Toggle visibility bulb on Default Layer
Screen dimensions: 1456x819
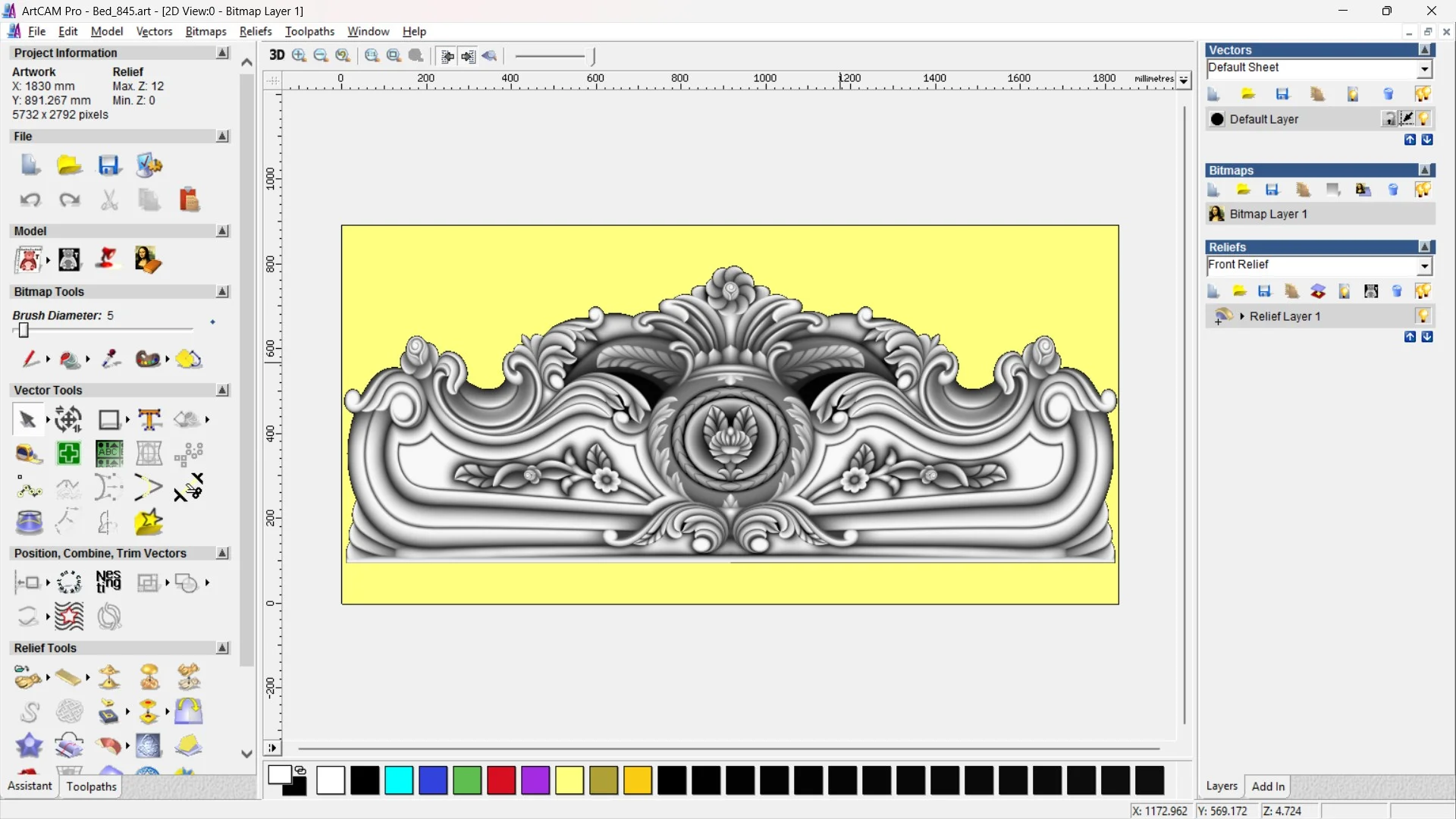pyautogui.click(x=1423, y=119)
